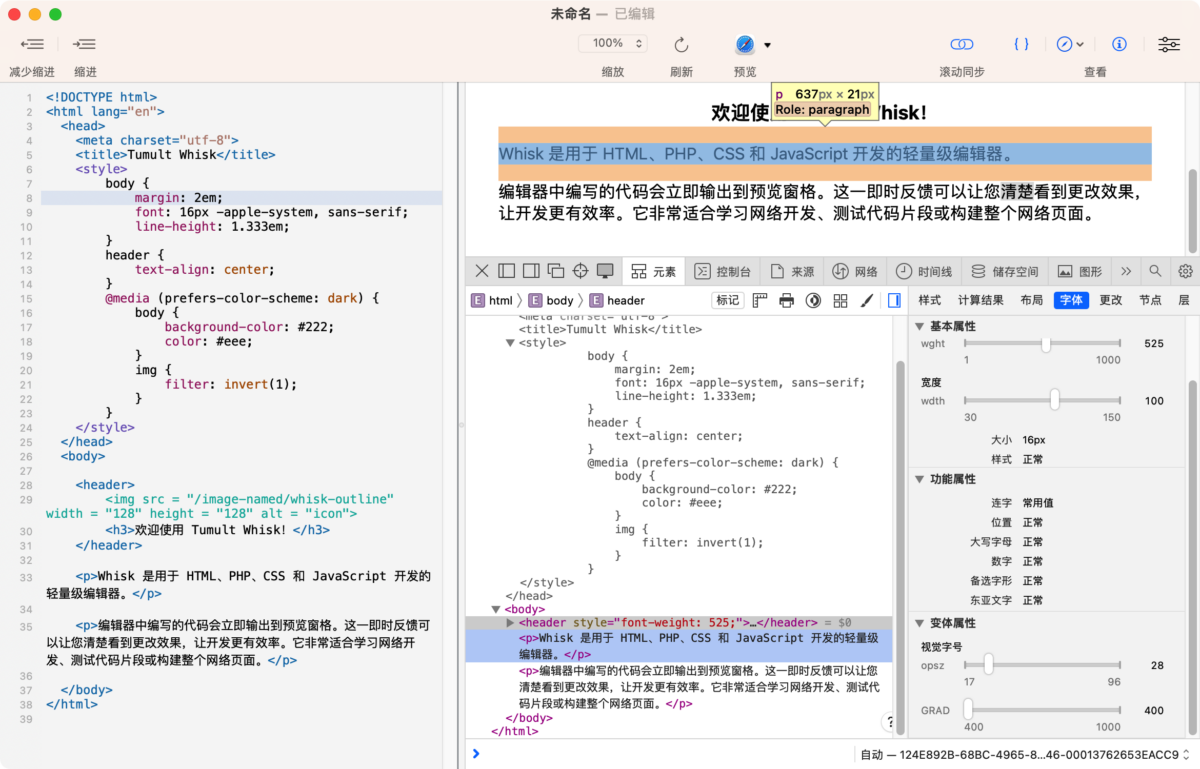Click the blue info icon in the toolbar
Viewport: 1200px width, 769px height.
coord(1119,44)
